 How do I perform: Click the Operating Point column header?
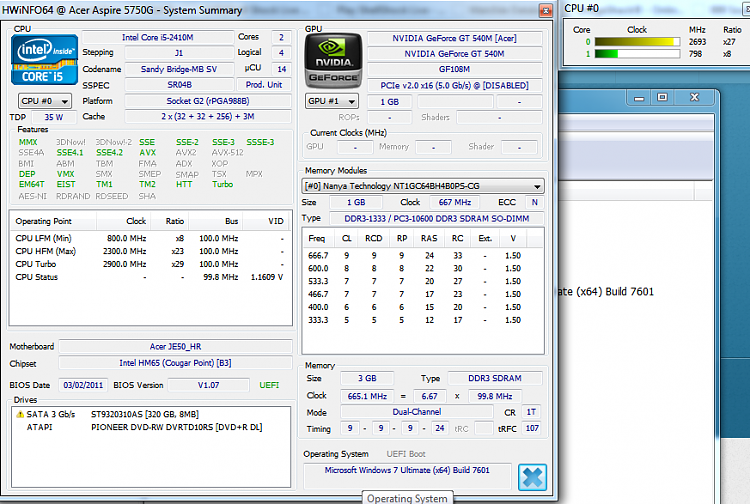(54, 221)
